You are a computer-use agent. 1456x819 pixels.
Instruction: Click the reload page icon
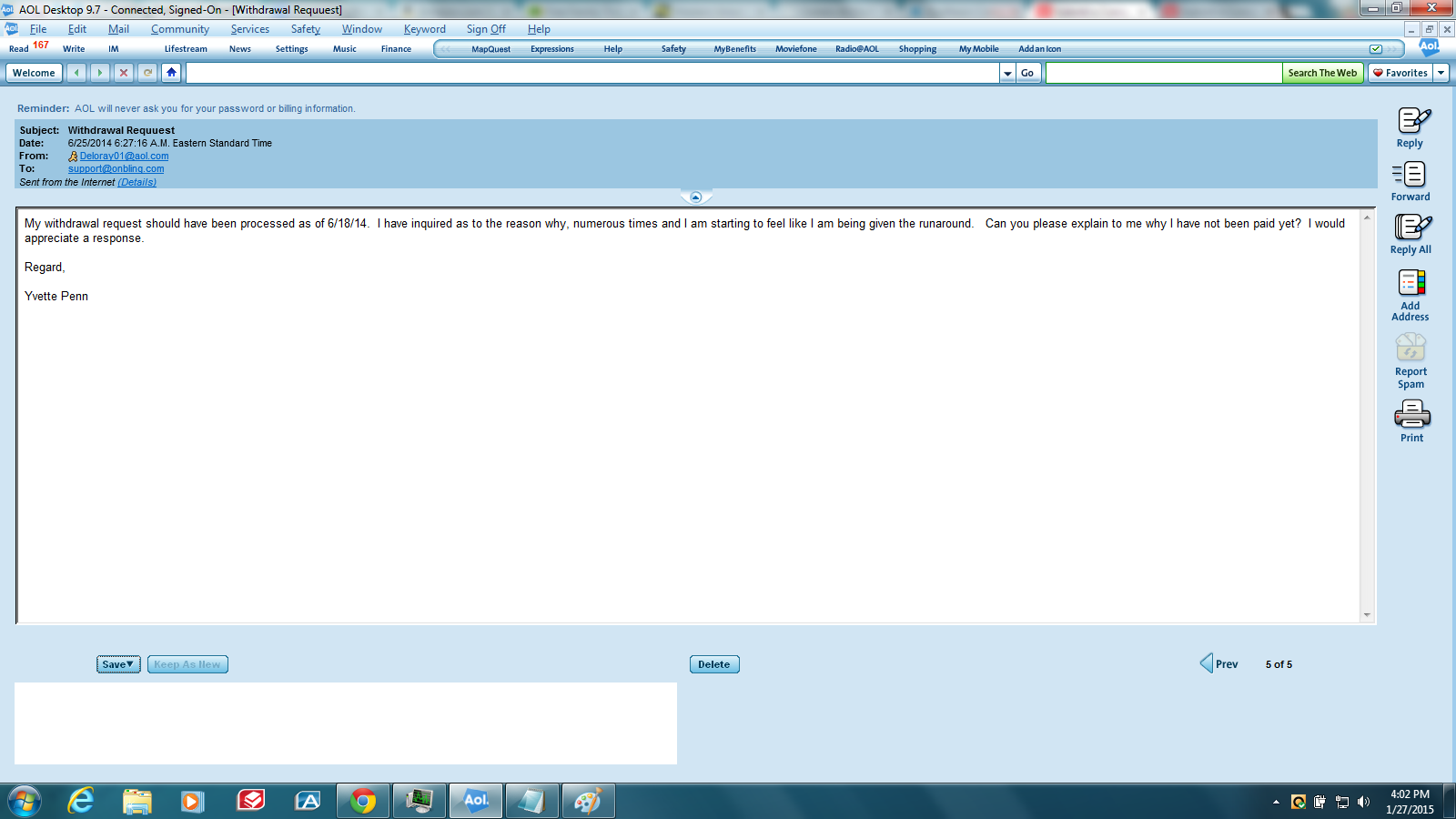[147, 73]
